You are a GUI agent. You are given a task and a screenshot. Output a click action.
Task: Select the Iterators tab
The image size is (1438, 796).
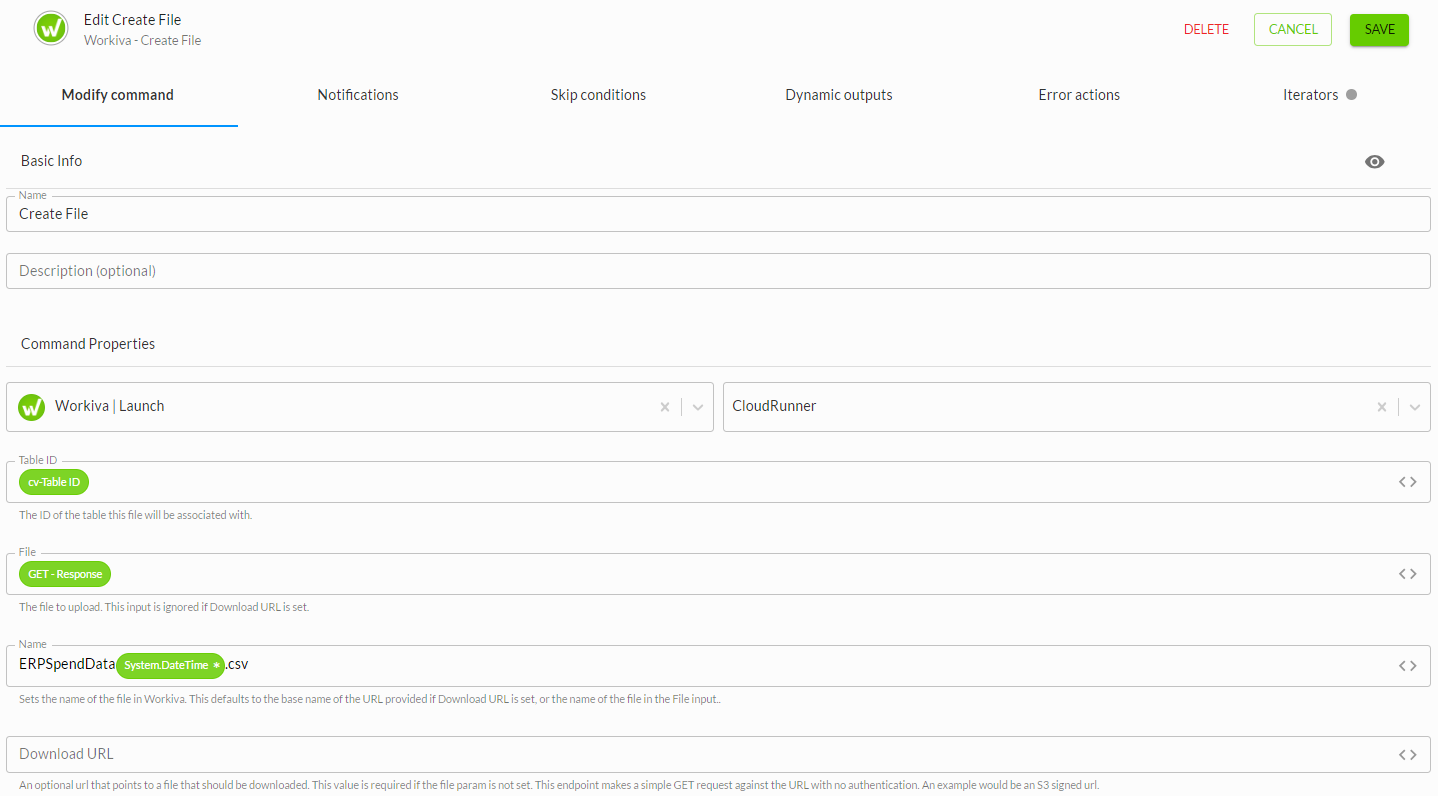(1310, 95)
